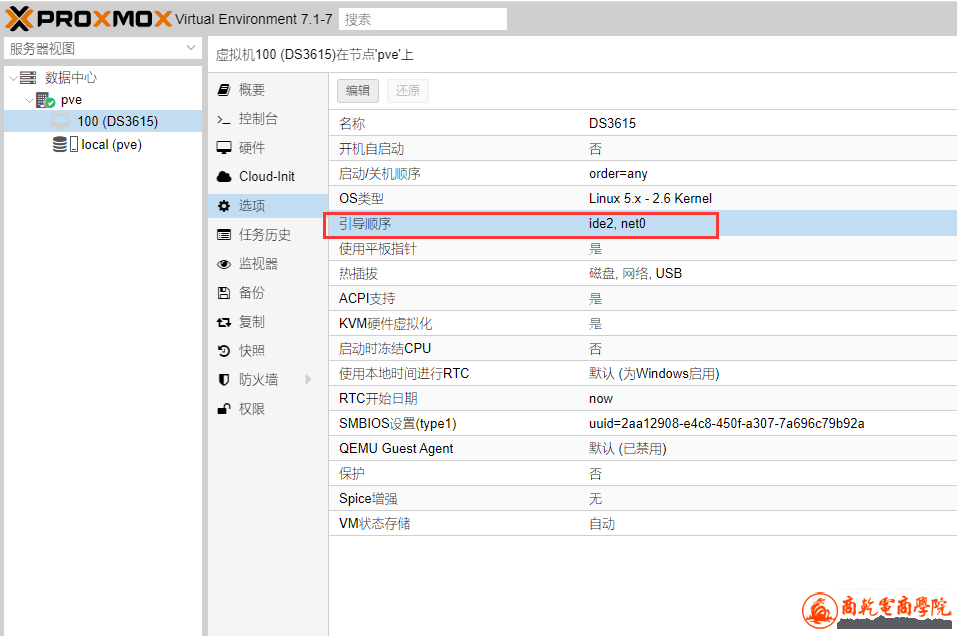The image size is (957, 636).
Task: Click the Firewall (防火墙) shield icon
Action: (224, 380)
